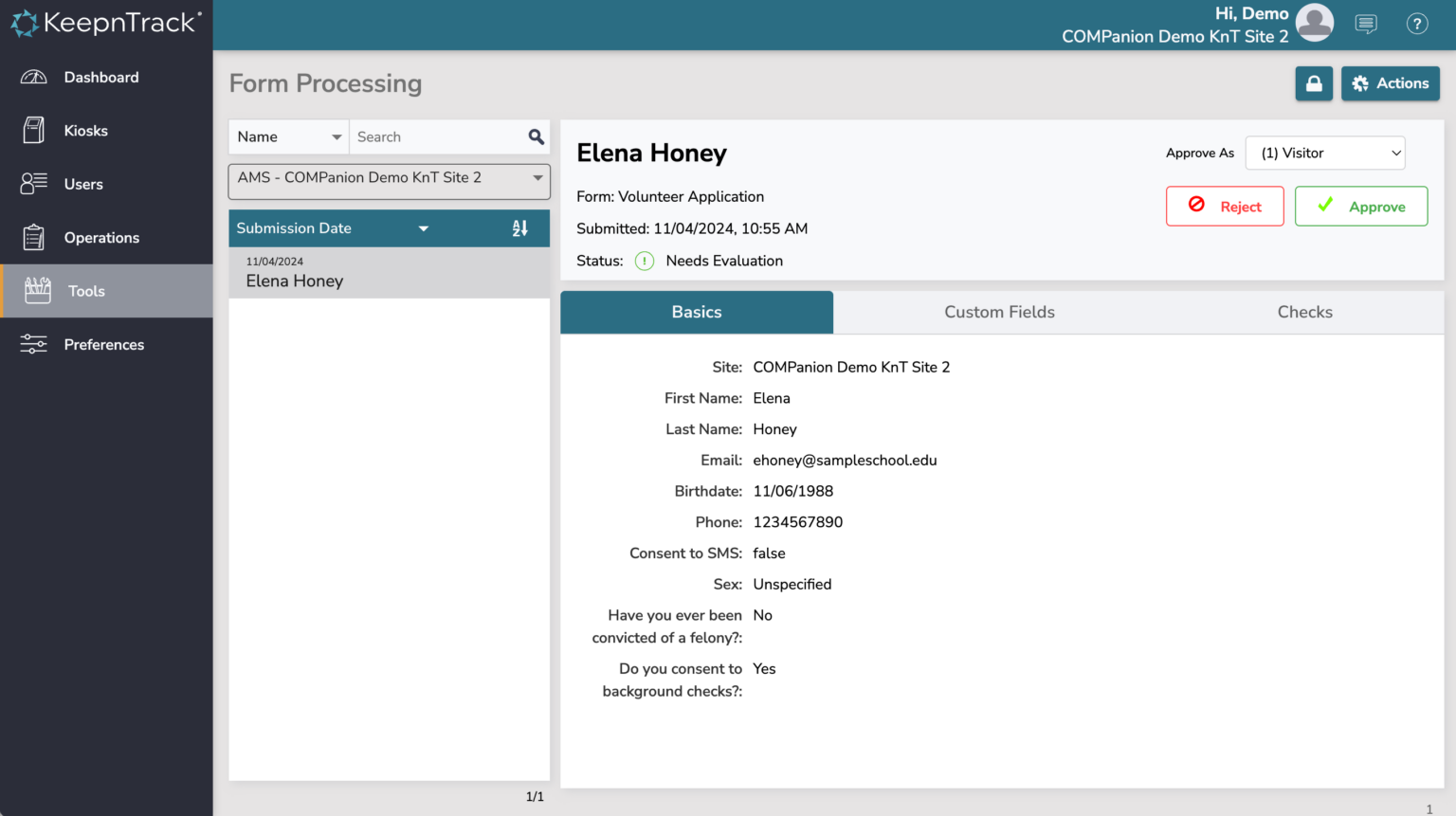Click the Needs Evaluation status indicator
This screenshot has height=816, width=1456.
[x=645, y=261]
